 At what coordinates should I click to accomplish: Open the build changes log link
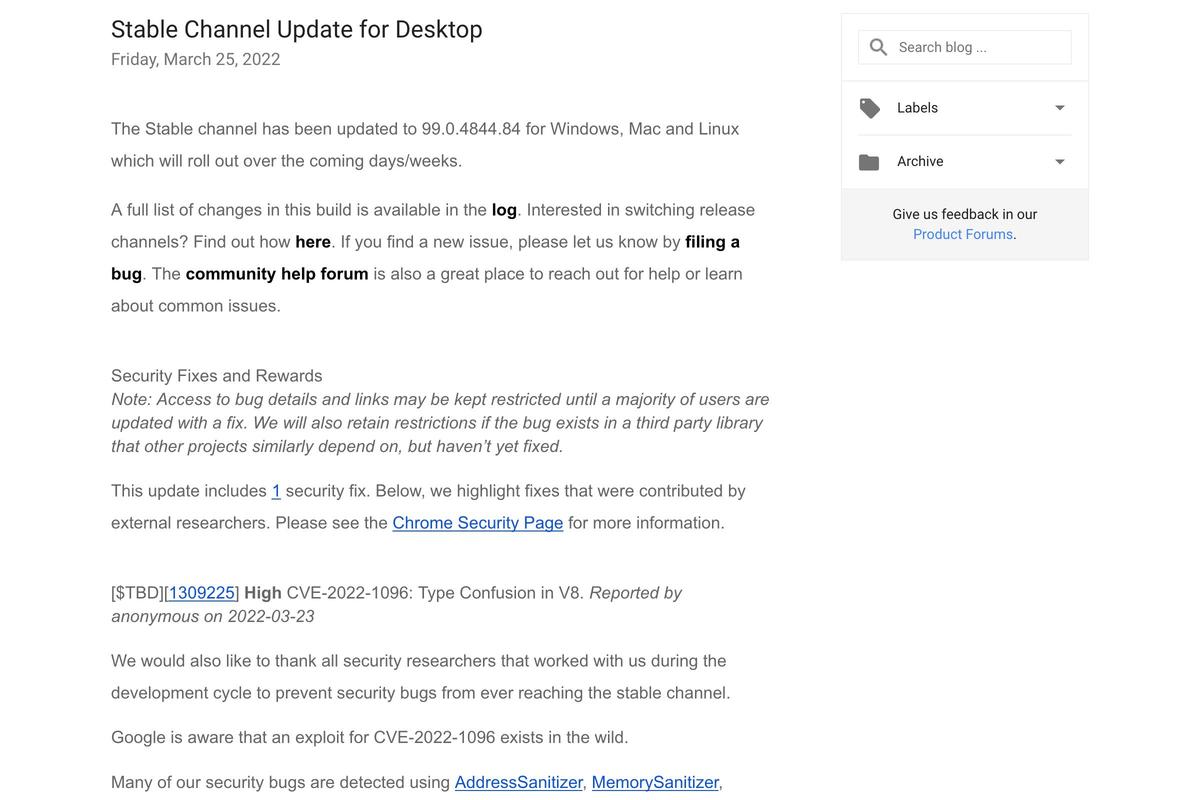504,210
